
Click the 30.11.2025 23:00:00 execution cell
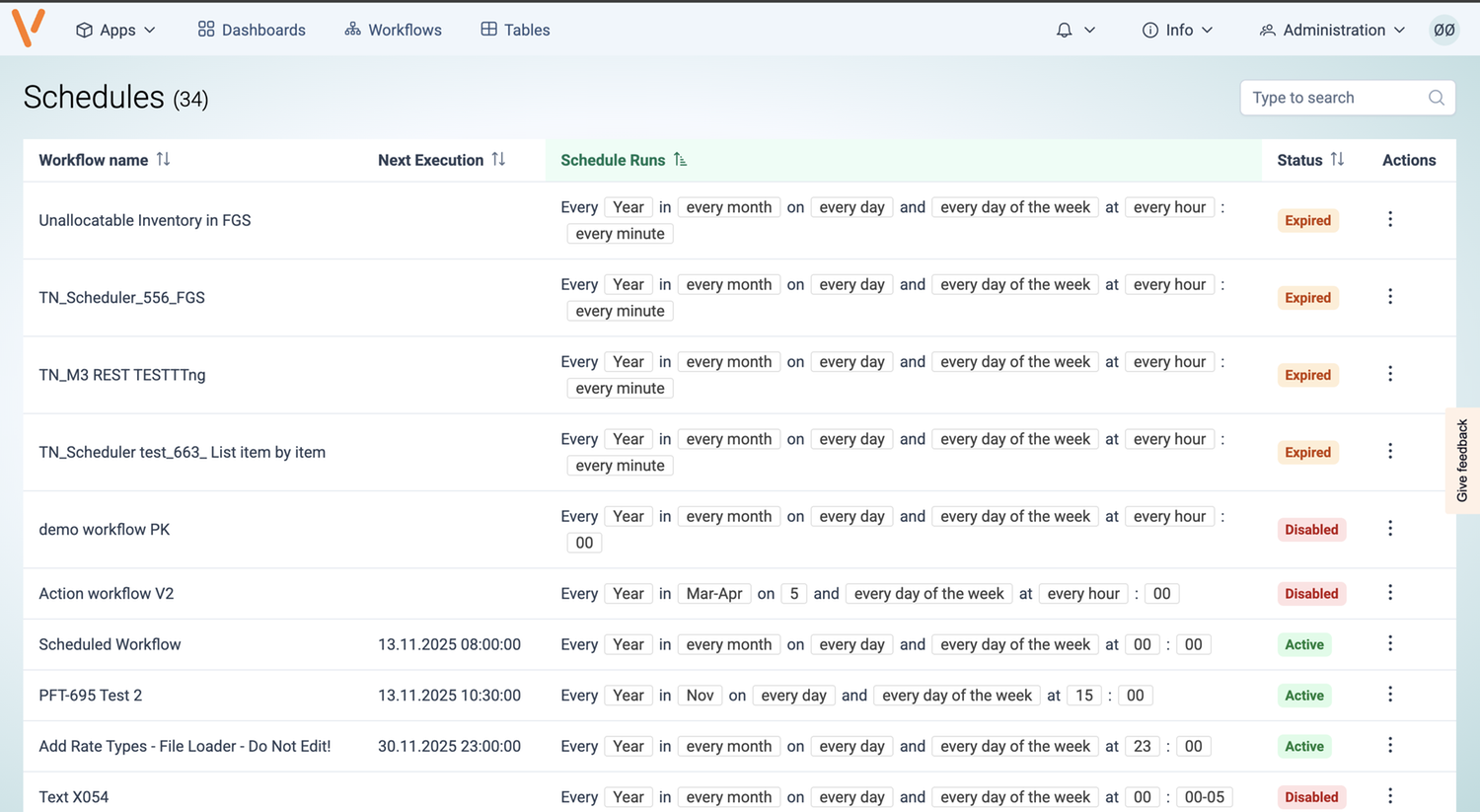point(449,746)
